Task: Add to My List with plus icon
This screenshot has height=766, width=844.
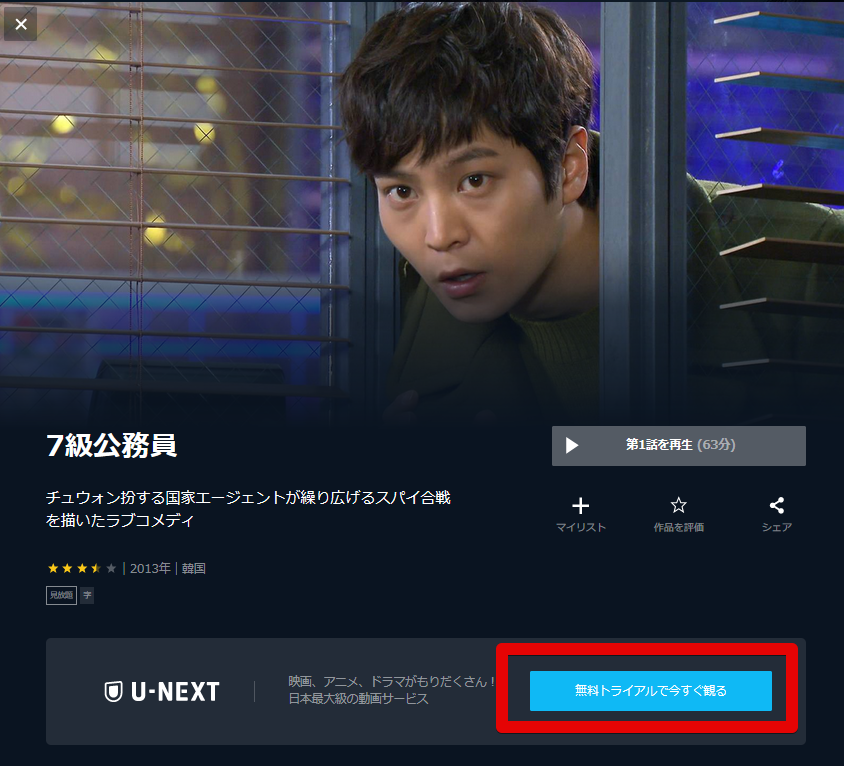Action: point(580,505)
